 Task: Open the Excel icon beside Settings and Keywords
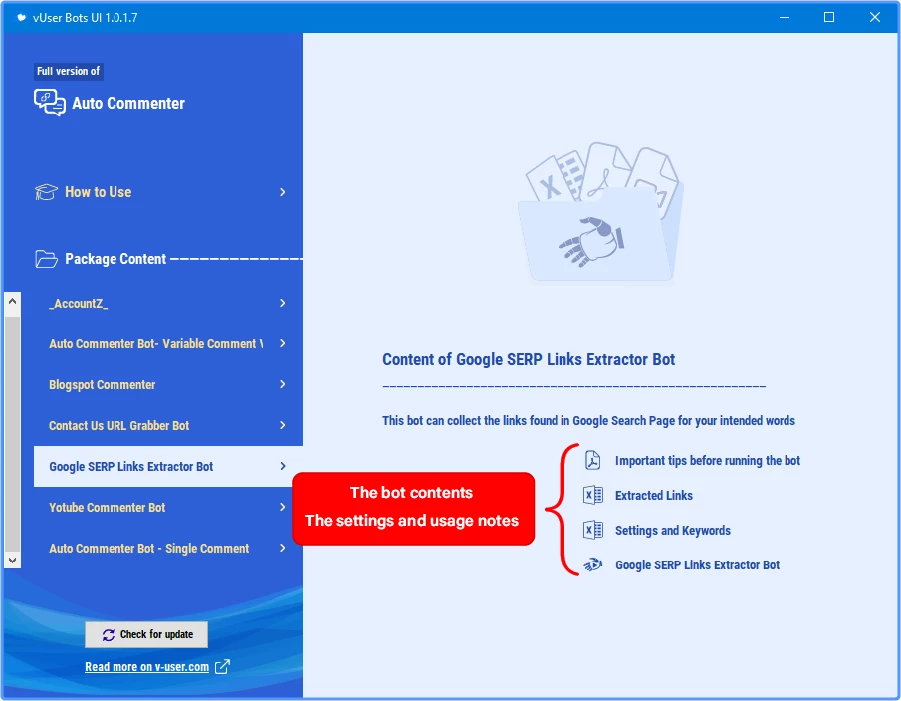pos(592,530)
